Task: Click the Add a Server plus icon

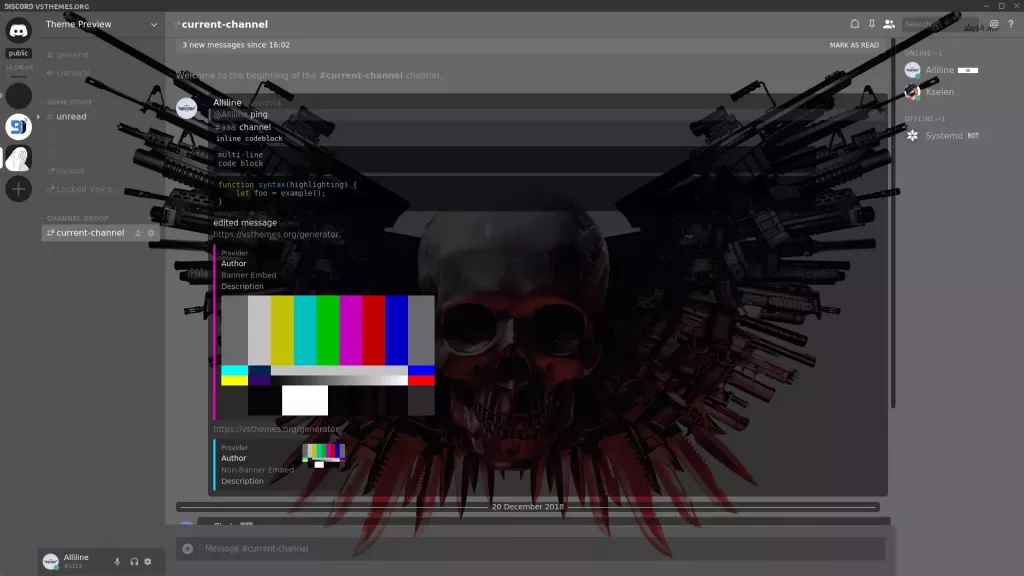Action: coord(18,190)
